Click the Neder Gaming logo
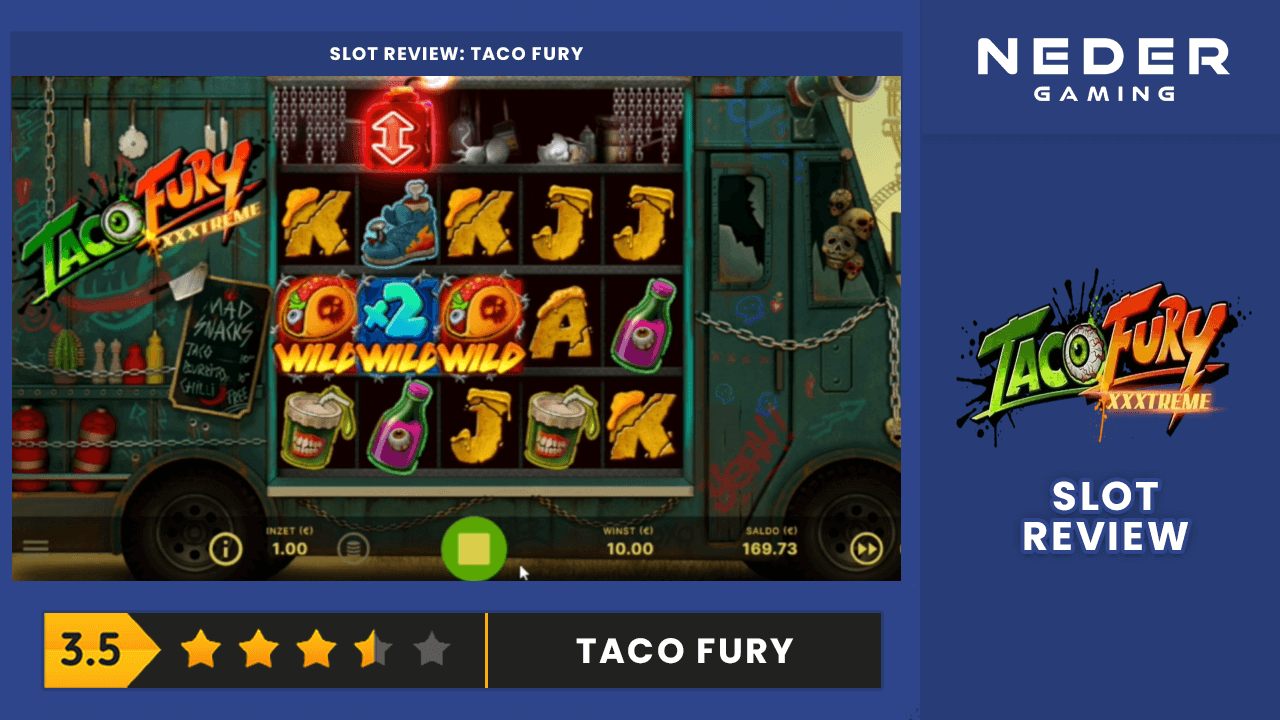Image resolution: width=1280 pixels, height=720 pixels. coord(1103,70)
